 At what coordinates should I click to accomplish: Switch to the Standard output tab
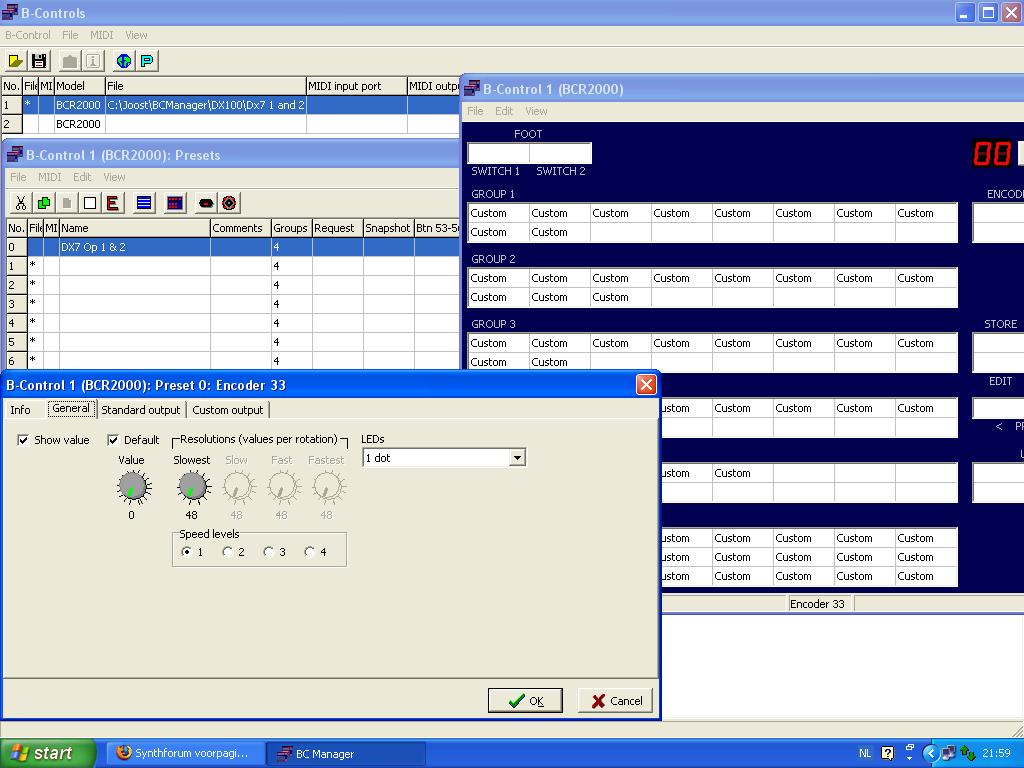(x=140, y=409)
